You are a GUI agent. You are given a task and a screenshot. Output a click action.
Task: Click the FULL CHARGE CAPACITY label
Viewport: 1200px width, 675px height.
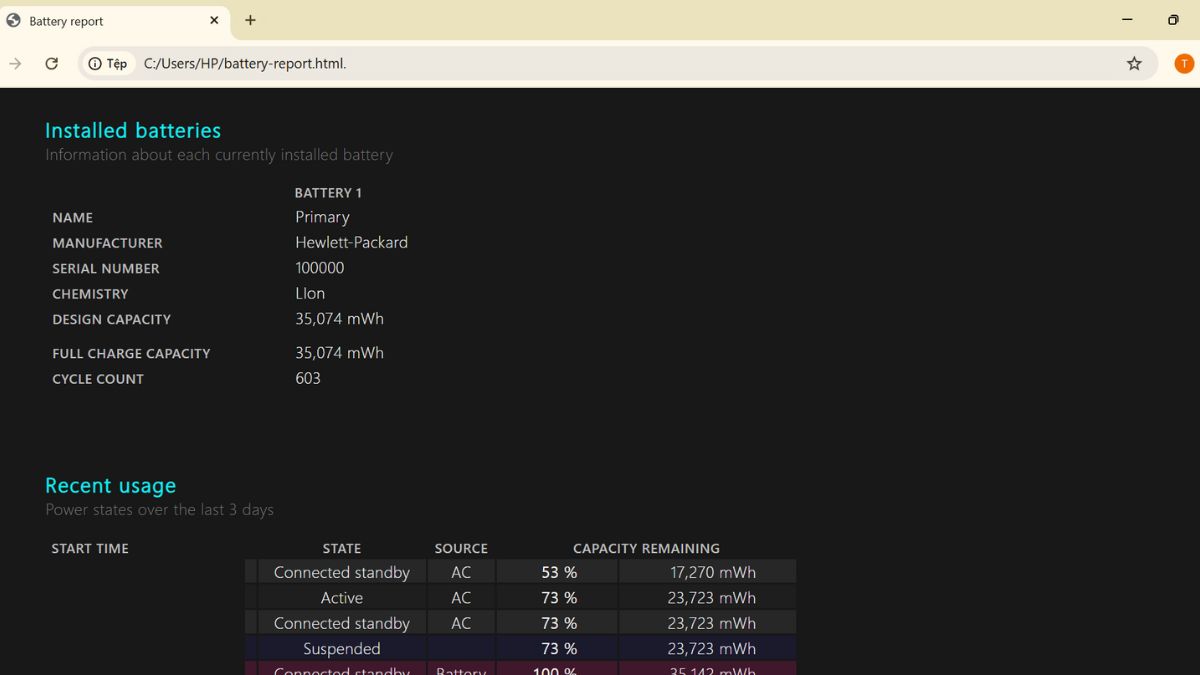click(x=131, y=353)
